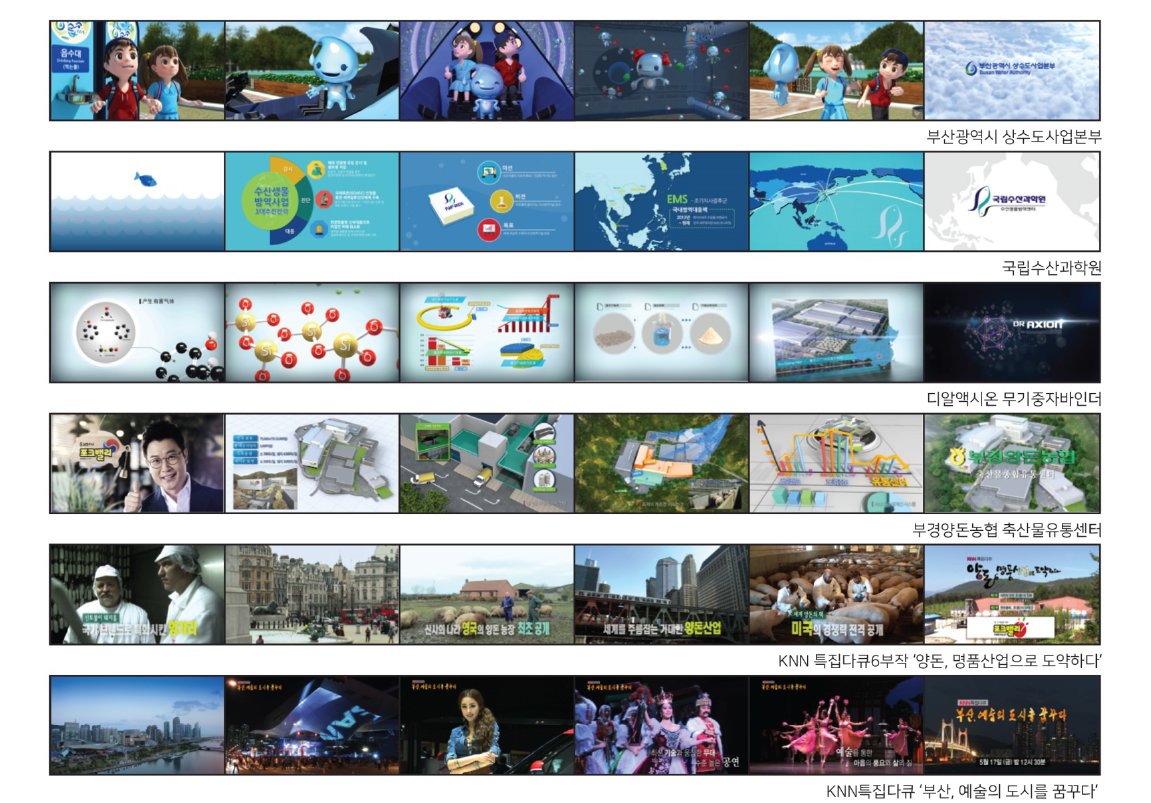
Task: Open thumbnail of woman in denim jacket
Action: click(x=487, y=725)
